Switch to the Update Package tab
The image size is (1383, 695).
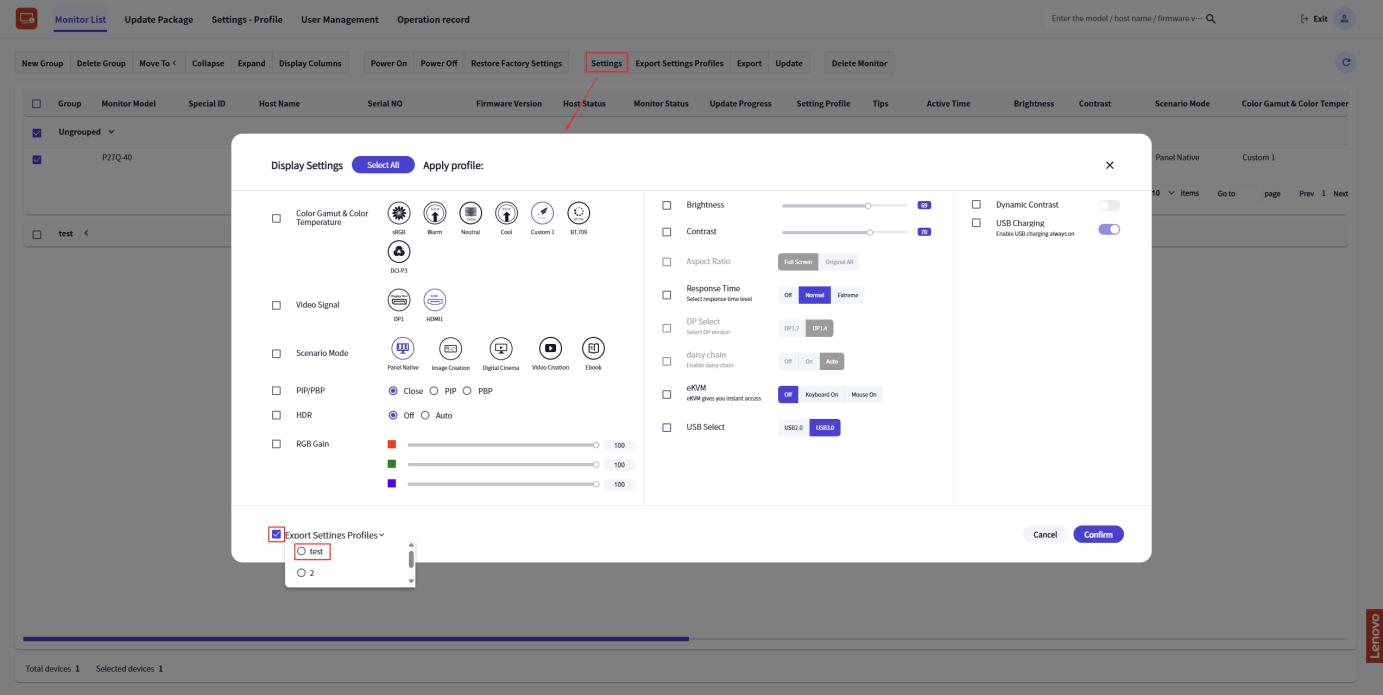click(158, 20)
